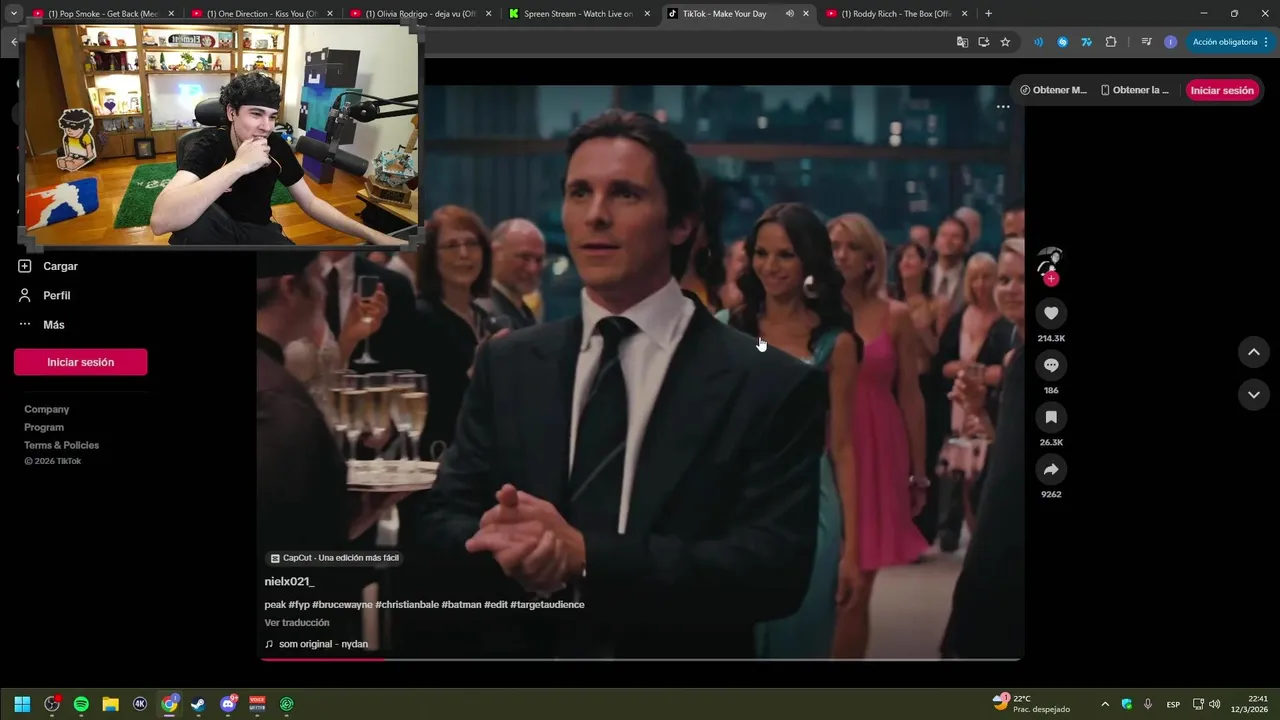Click the Chrome translate page icon
The height and width of the screenshot is (720, 1280).
coord(962,42)
